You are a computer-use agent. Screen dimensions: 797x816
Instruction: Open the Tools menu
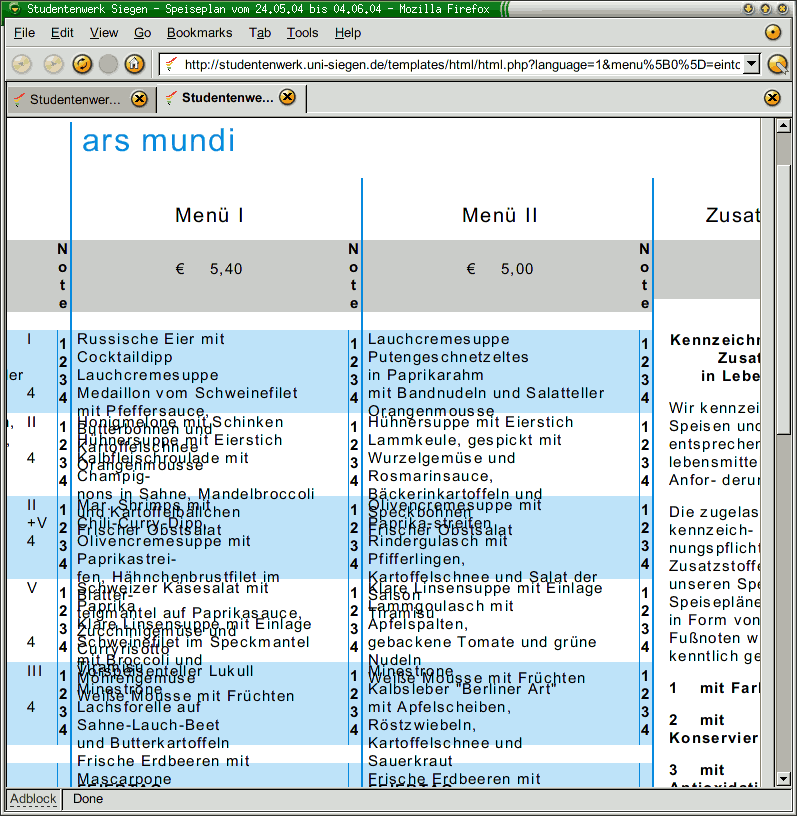tap(302, 33)
